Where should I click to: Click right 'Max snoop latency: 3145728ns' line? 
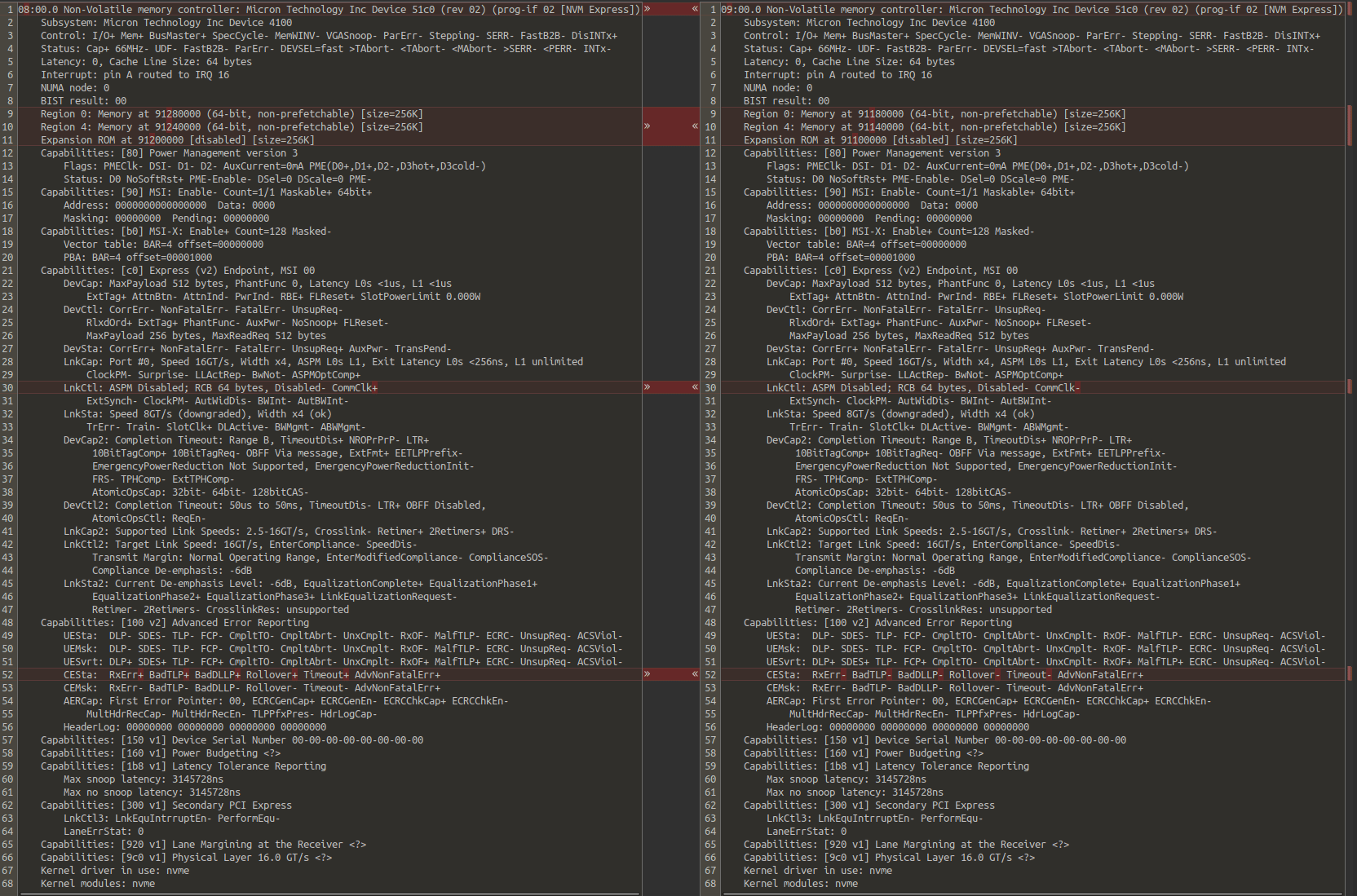click(x=846, y=779)
